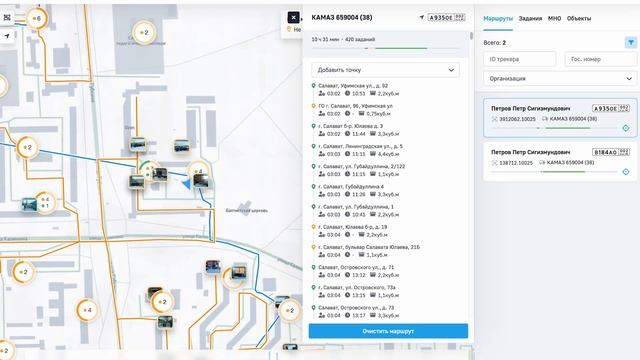Click the fullscreen map icon
The image size is (640, 360).
[x=7, y=18]
